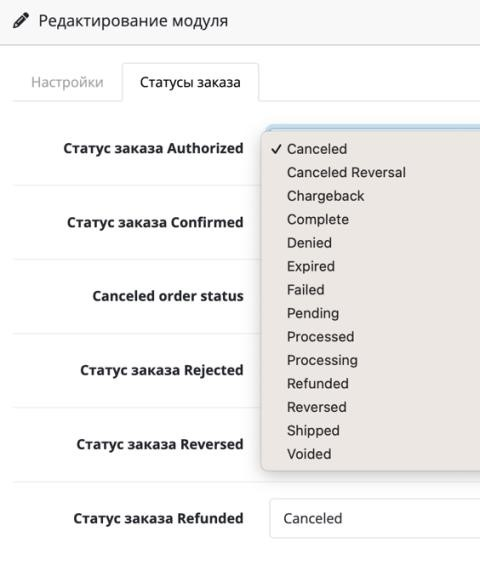The width and height of the screenshot is (480, 571).
Task: Click the Canceled order status label
Action: coord(168,296)
